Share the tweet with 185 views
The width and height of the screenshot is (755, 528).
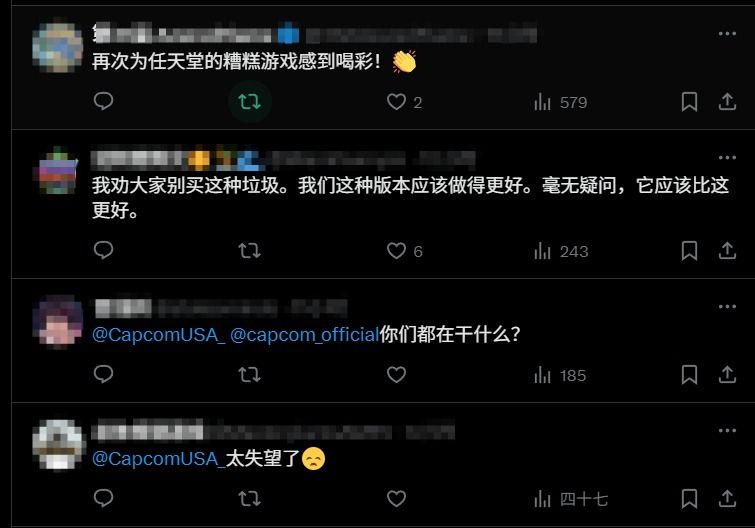click(727, 374)
